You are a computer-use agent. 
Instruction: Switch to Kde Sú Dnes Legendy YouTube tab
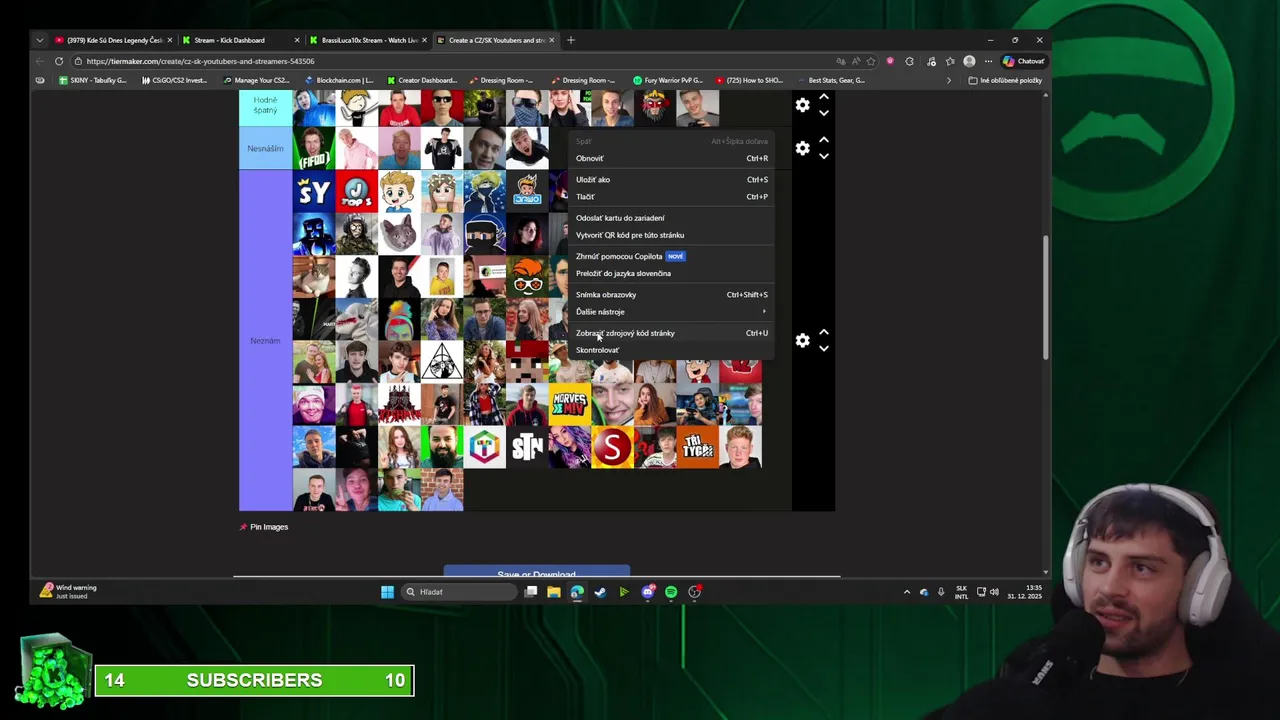(113, 40)
